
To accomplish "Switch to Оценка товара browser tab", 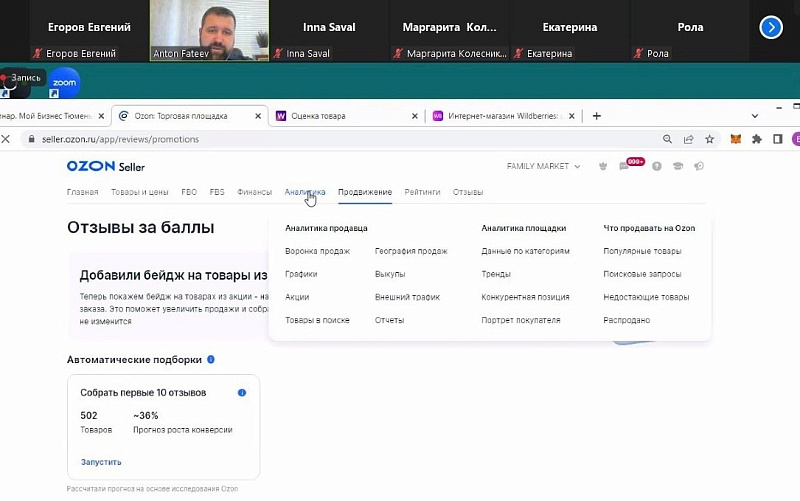I will [345, 116].
